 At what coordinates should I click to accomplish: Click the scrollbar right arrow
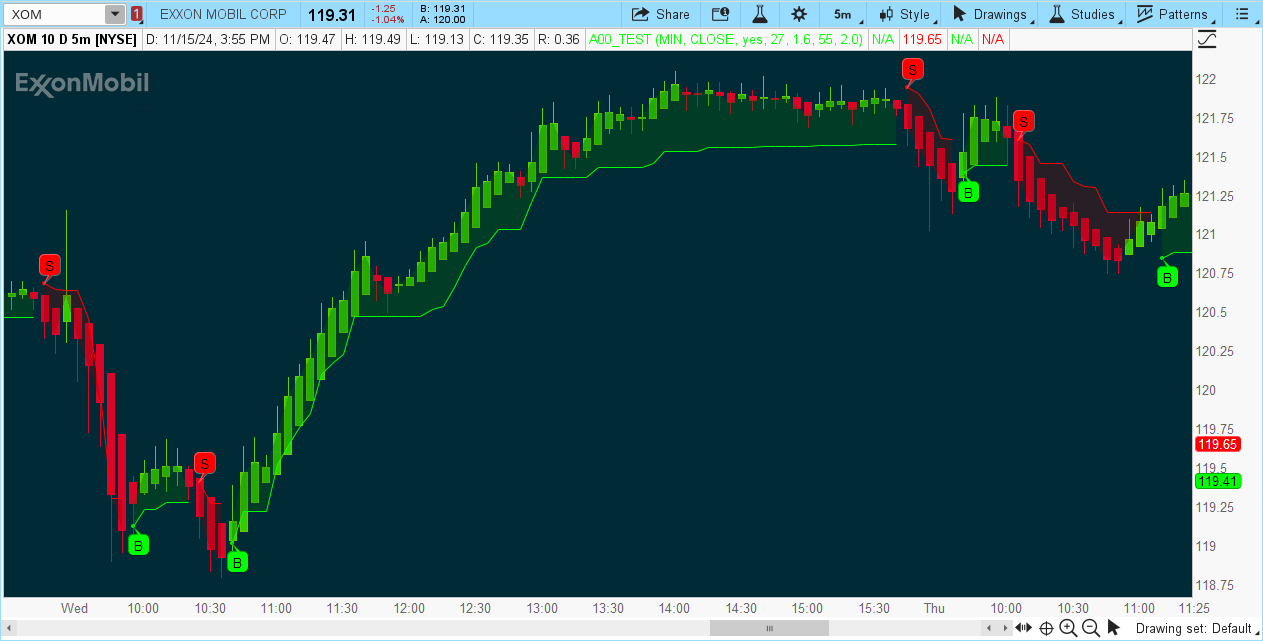tap(1005, 628)
